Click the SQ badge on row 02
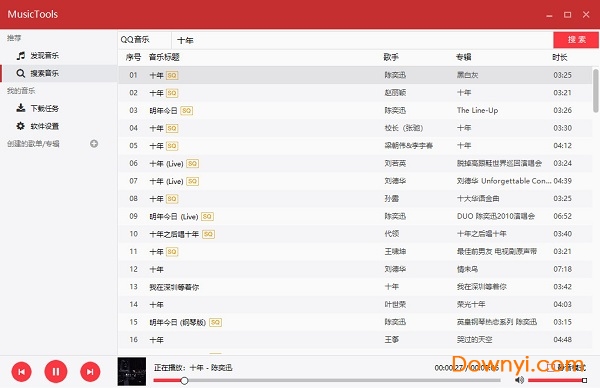 172,93
